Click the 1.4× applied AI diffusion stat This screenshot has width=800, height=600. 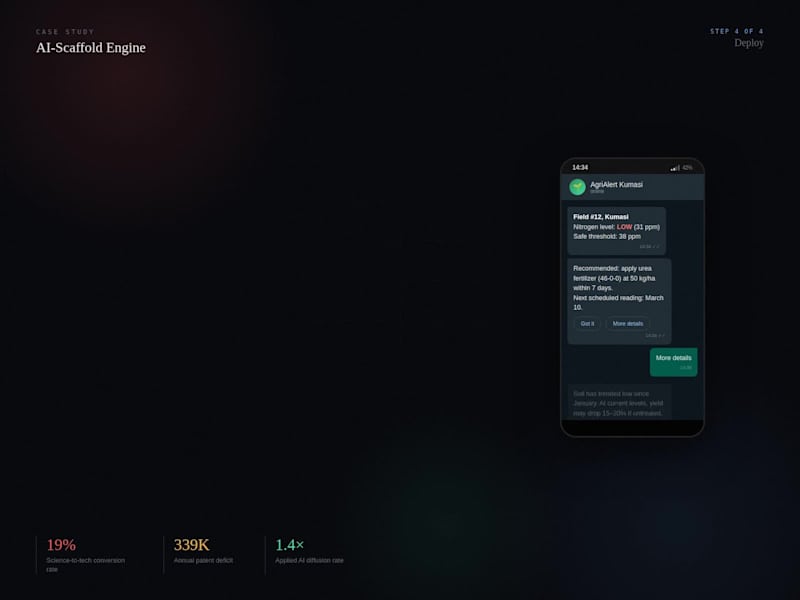click(x=309, y=551)
